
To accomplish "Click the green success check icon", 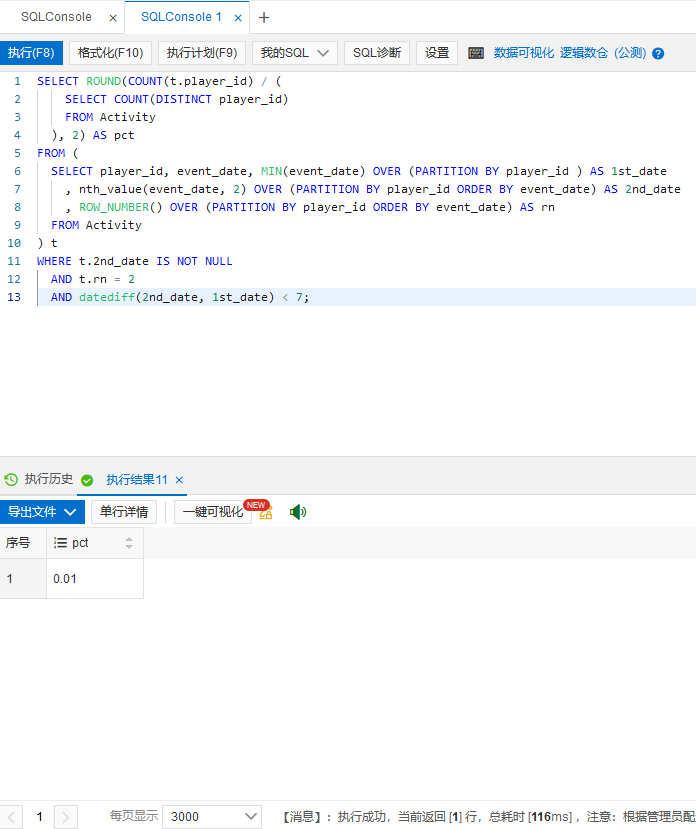I will point(87,480).
